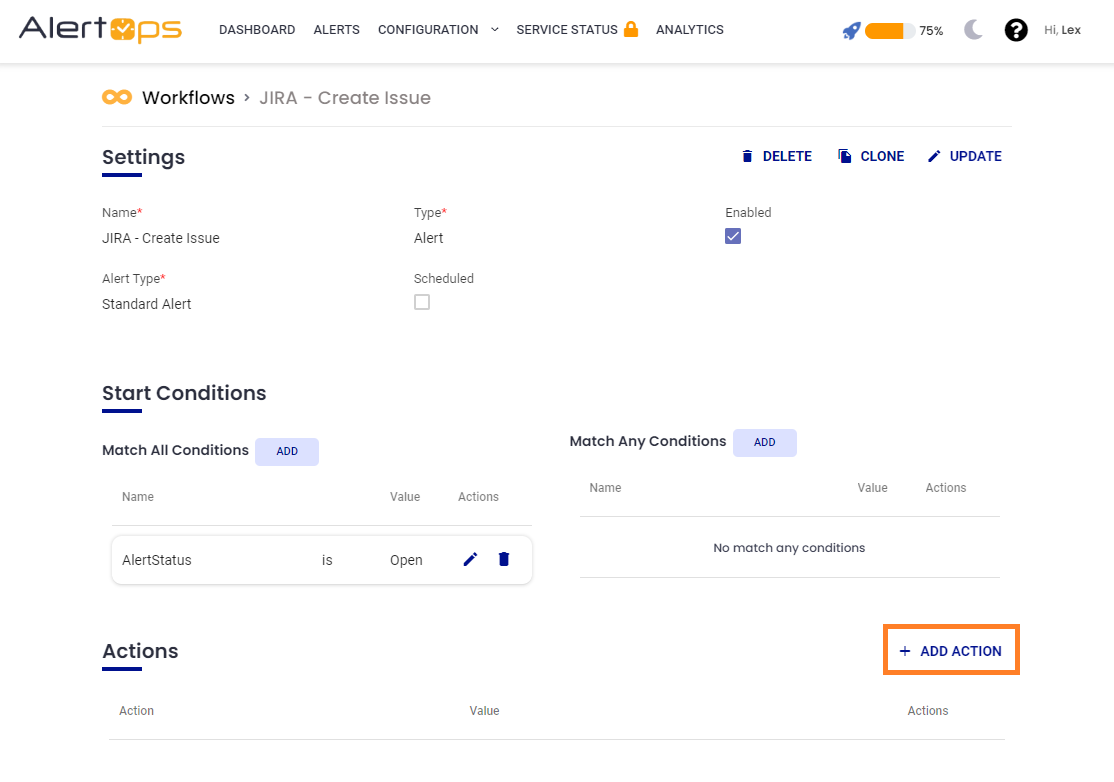The height and width of the screenshot is (782, 1114).
Task: Add a Match All Conditions entry
Action: (287, 451)
